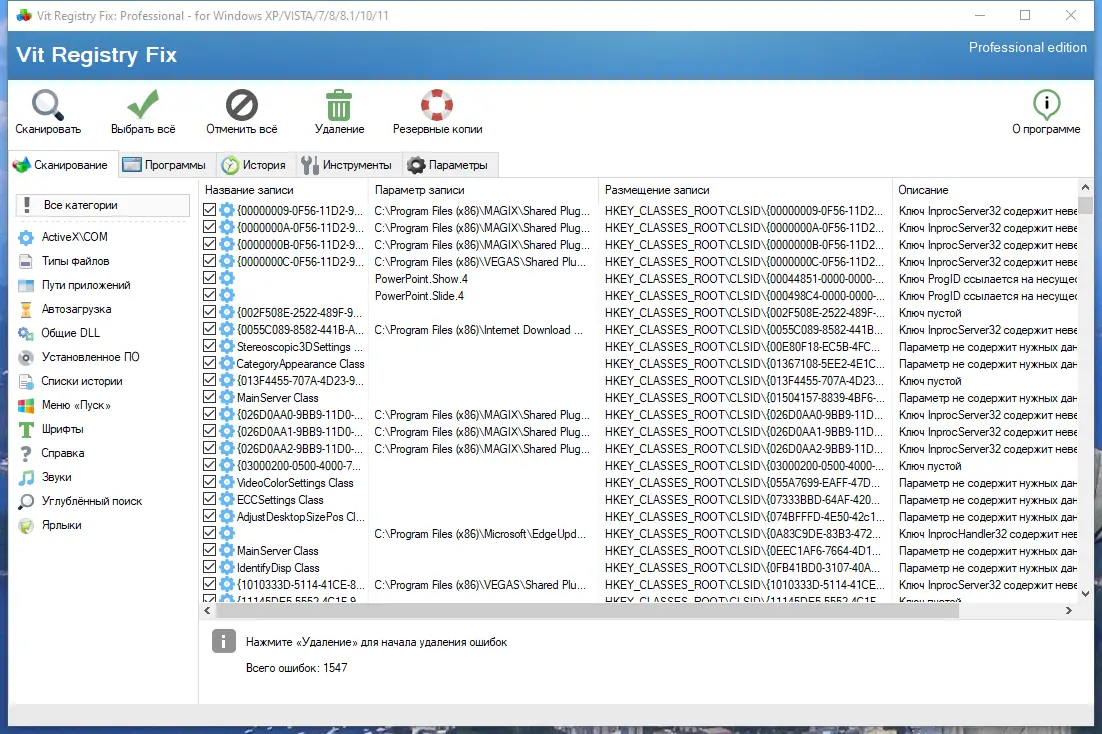Uncheck checkbox for PowerPoint.Slide.4 row
Screen dimensions: 1102x734
click(209, 295)
